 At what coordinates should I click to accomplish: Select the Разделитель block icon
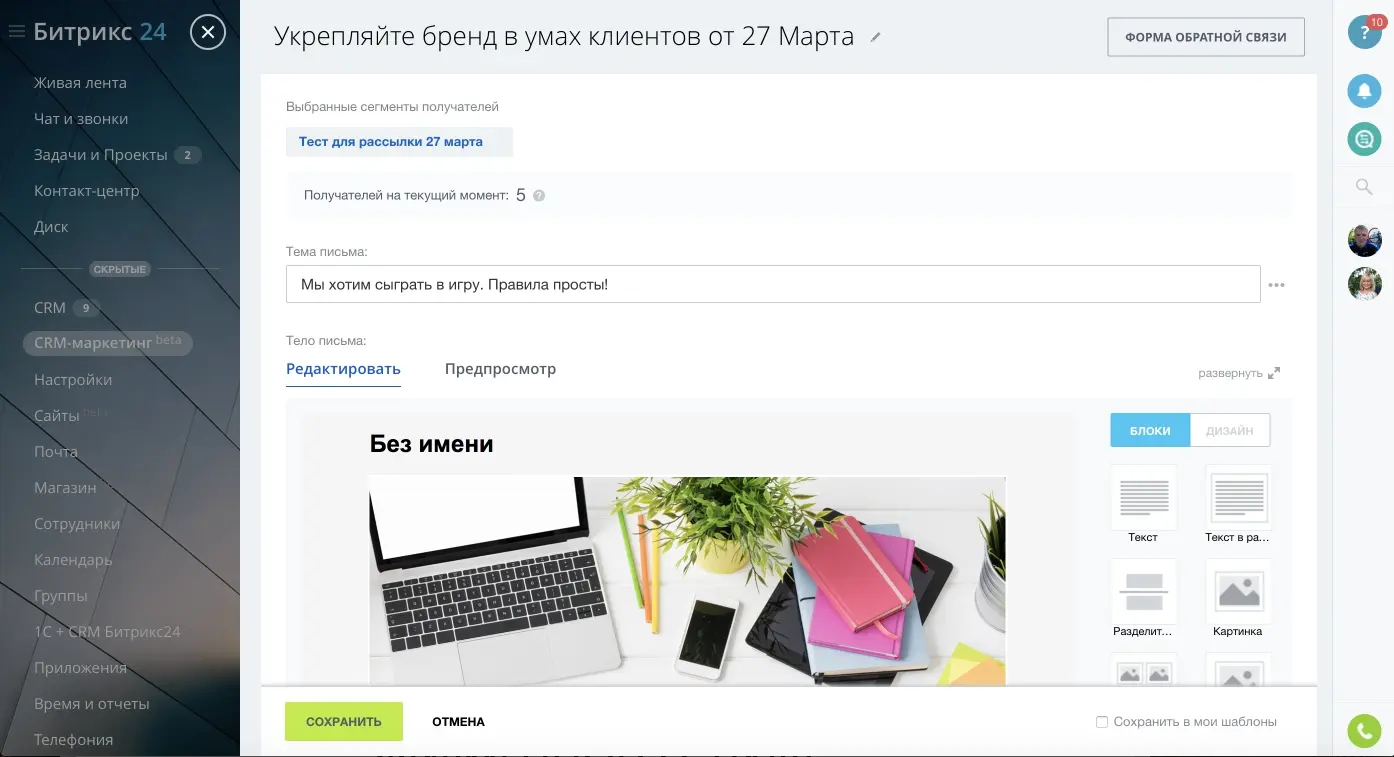point(1143,590)
